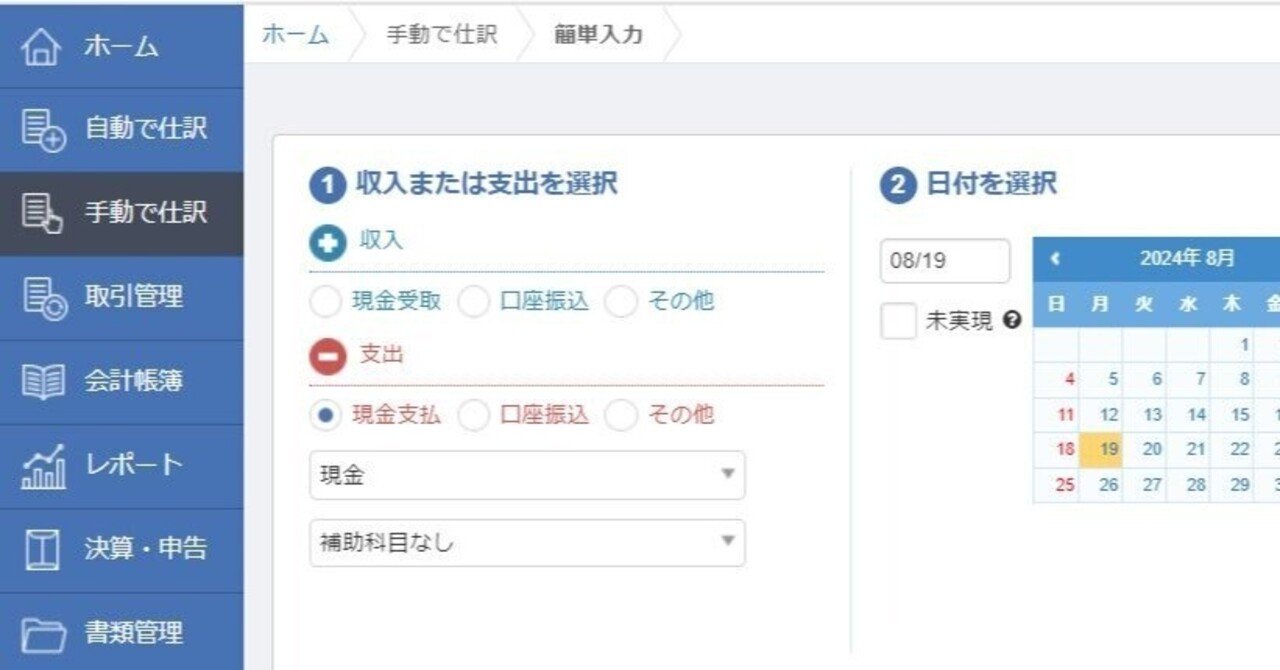The image size is (1280, 670).
Task: Select the 現金受取 radio button
Action: pyautogui.click(x=325, y=301)
